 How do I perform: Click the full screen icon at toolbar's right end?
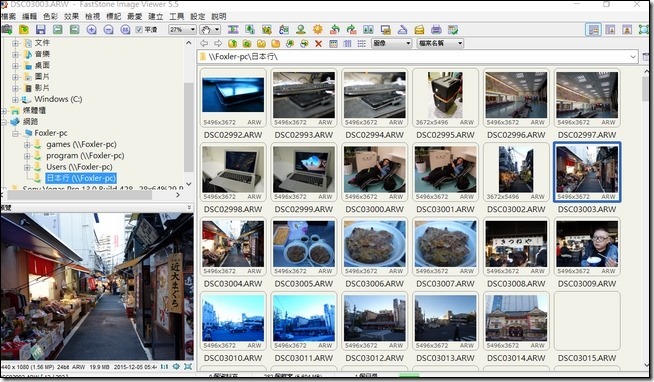[644, 30]
